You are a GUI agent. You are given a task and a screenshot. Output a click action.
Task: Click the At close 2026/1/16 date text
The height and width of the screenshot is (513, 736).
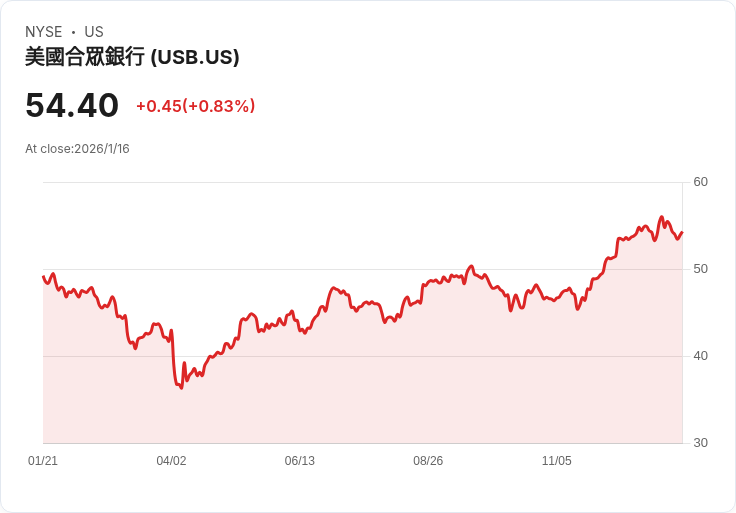77,149
